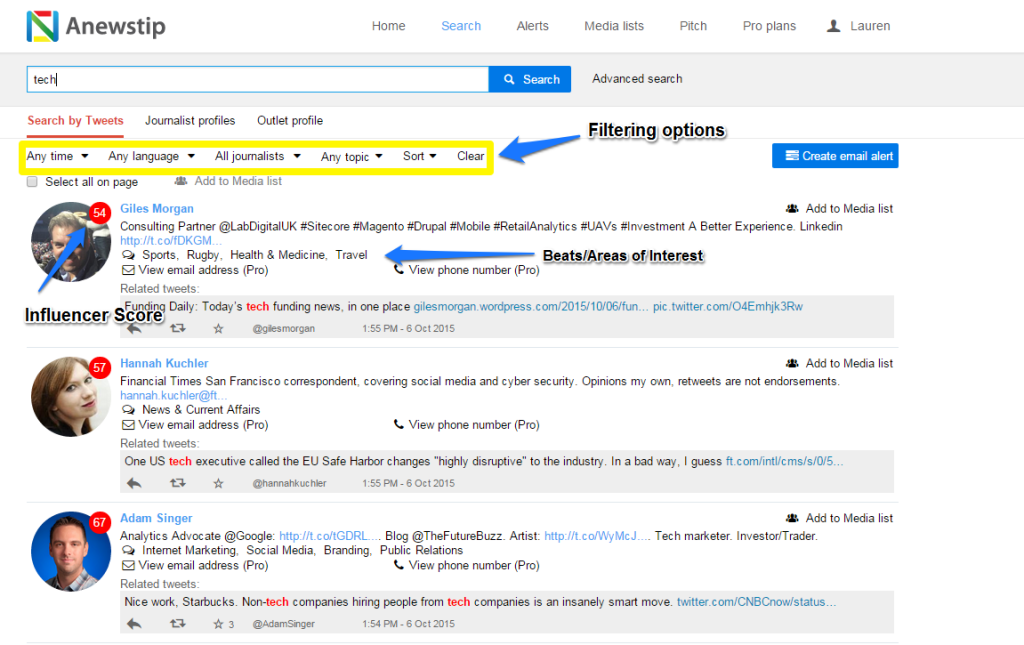Expand the Any language dropdown
This screenshot has width=1024, height=645.
tap(150, 156)
